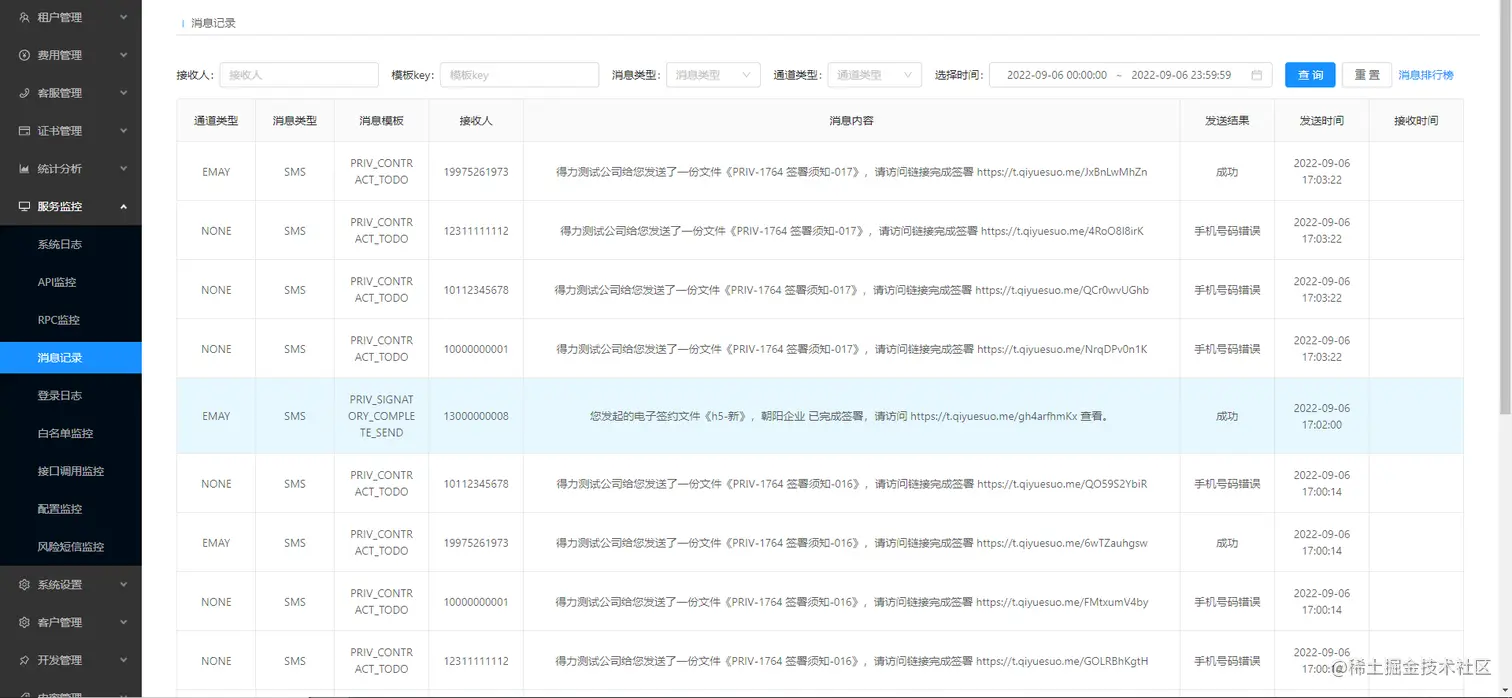Screen dimensions: 1512x698
Task: Open the calendar icon in date range
Action: tap(1256, 75)
